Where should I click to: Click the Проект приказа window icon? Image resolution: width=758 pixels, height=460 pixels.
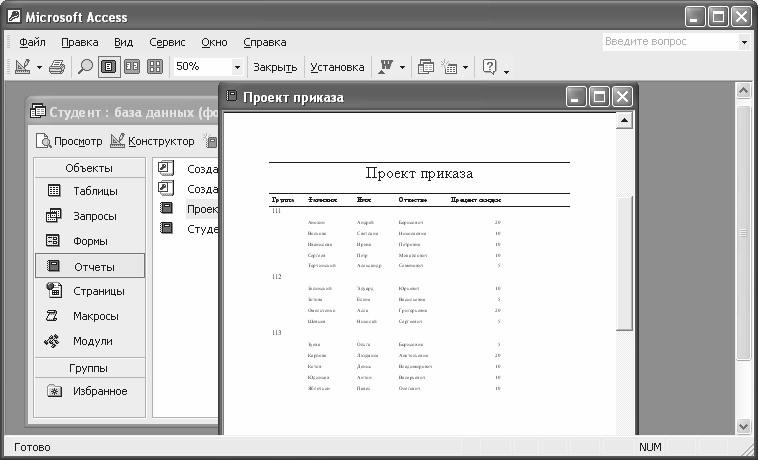pos(232,96)
